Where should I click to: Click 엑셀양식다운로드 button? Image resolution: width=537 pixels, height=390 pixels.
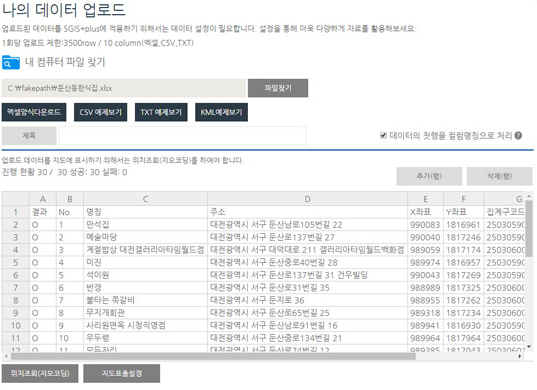pos(34,112)
